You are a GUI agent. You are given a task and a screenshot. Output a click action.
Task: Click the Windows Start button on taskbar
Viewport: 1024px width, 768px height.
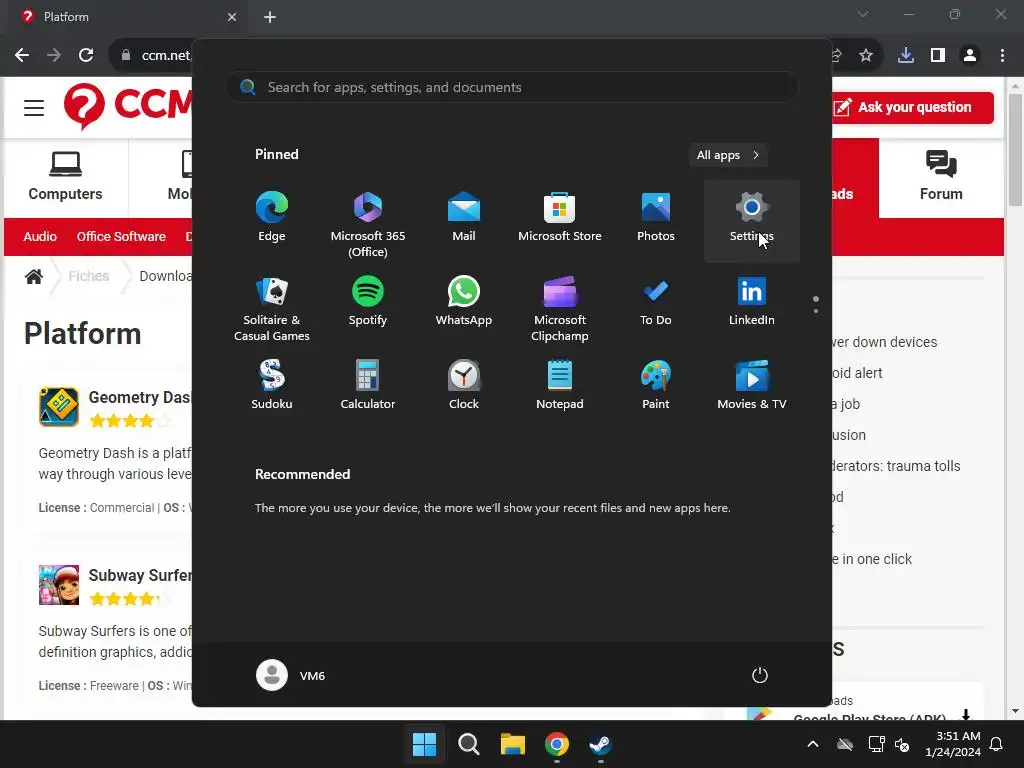[424, 744]
